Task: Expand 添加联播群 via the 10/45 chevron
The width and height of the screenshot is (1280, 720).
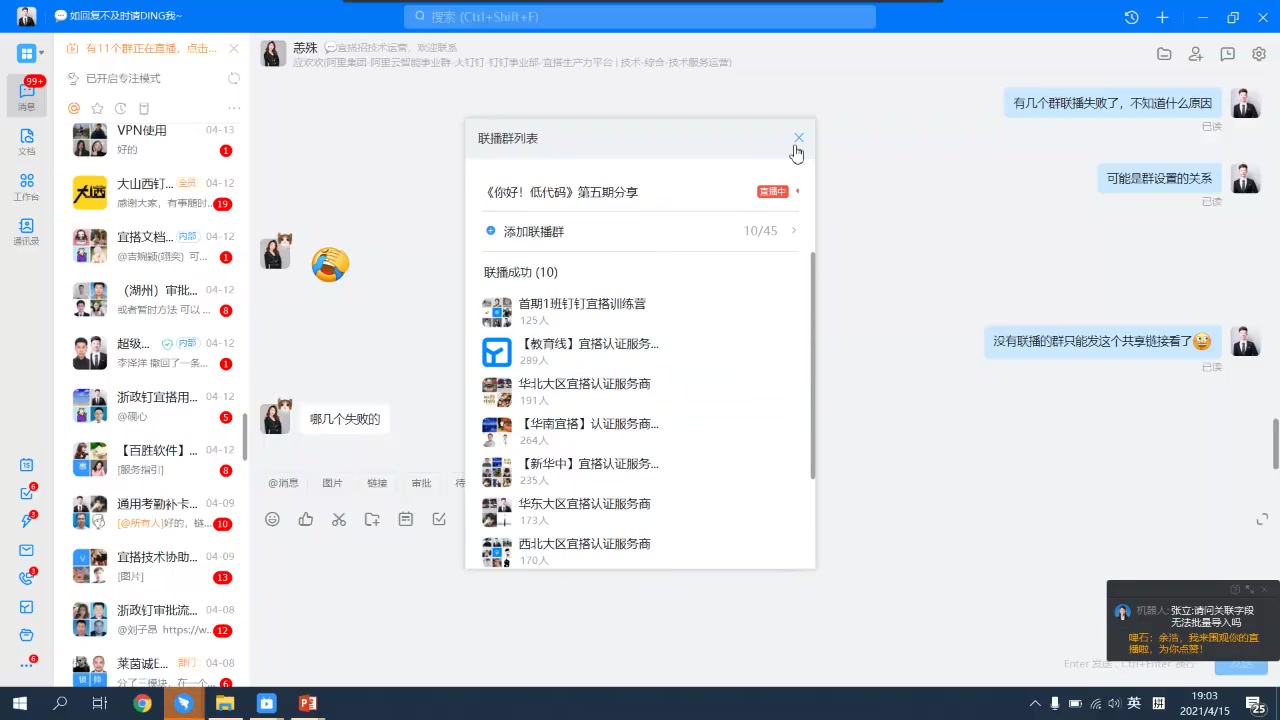Action: 793,231
